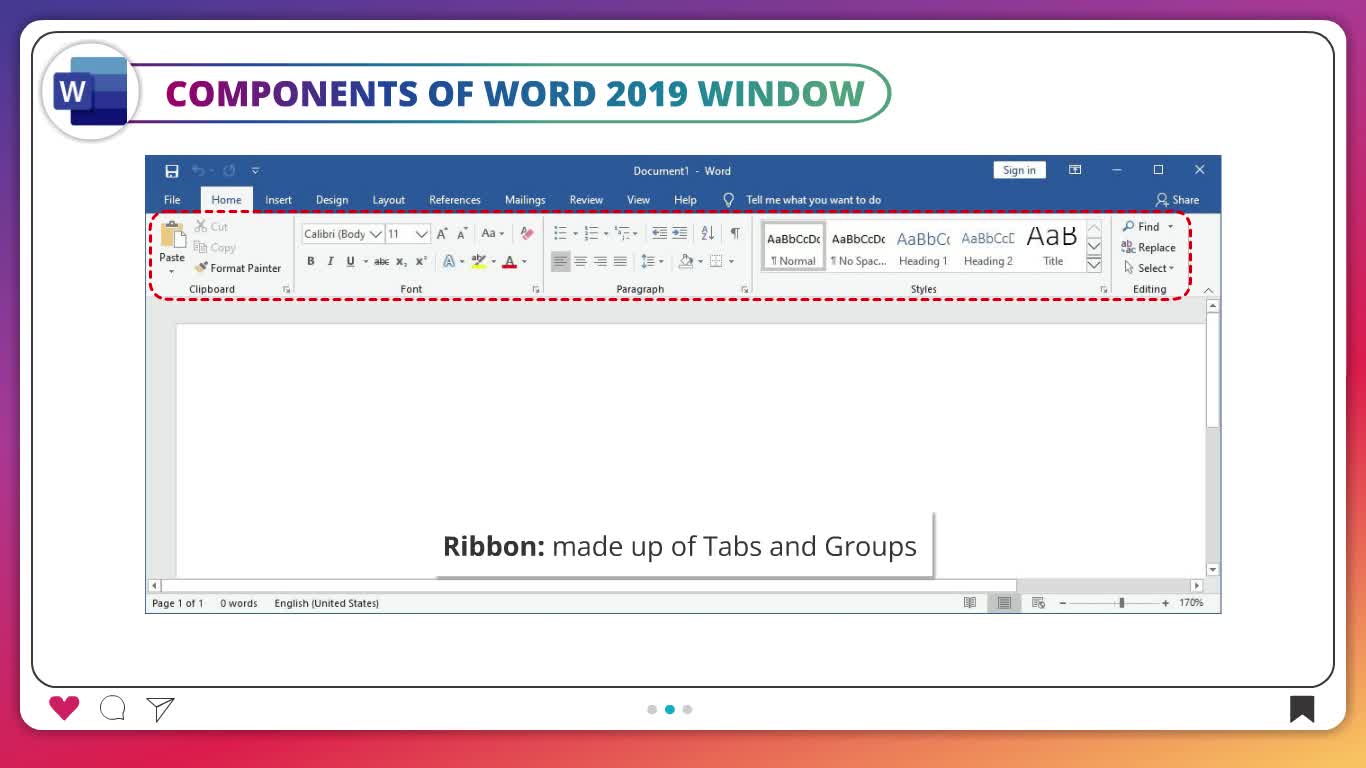Toggle Show/Hide paragraph marks

click(x=735, y=234)
